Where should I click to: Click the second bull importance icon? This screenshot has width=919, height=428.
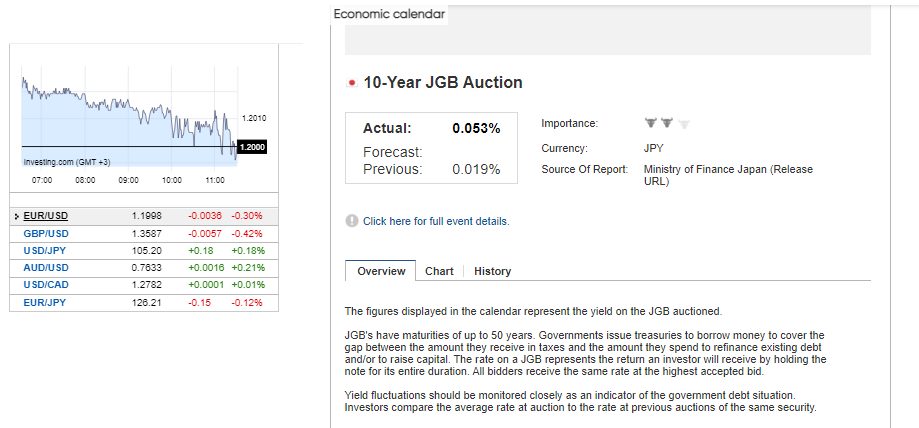(x=667, y=124)
